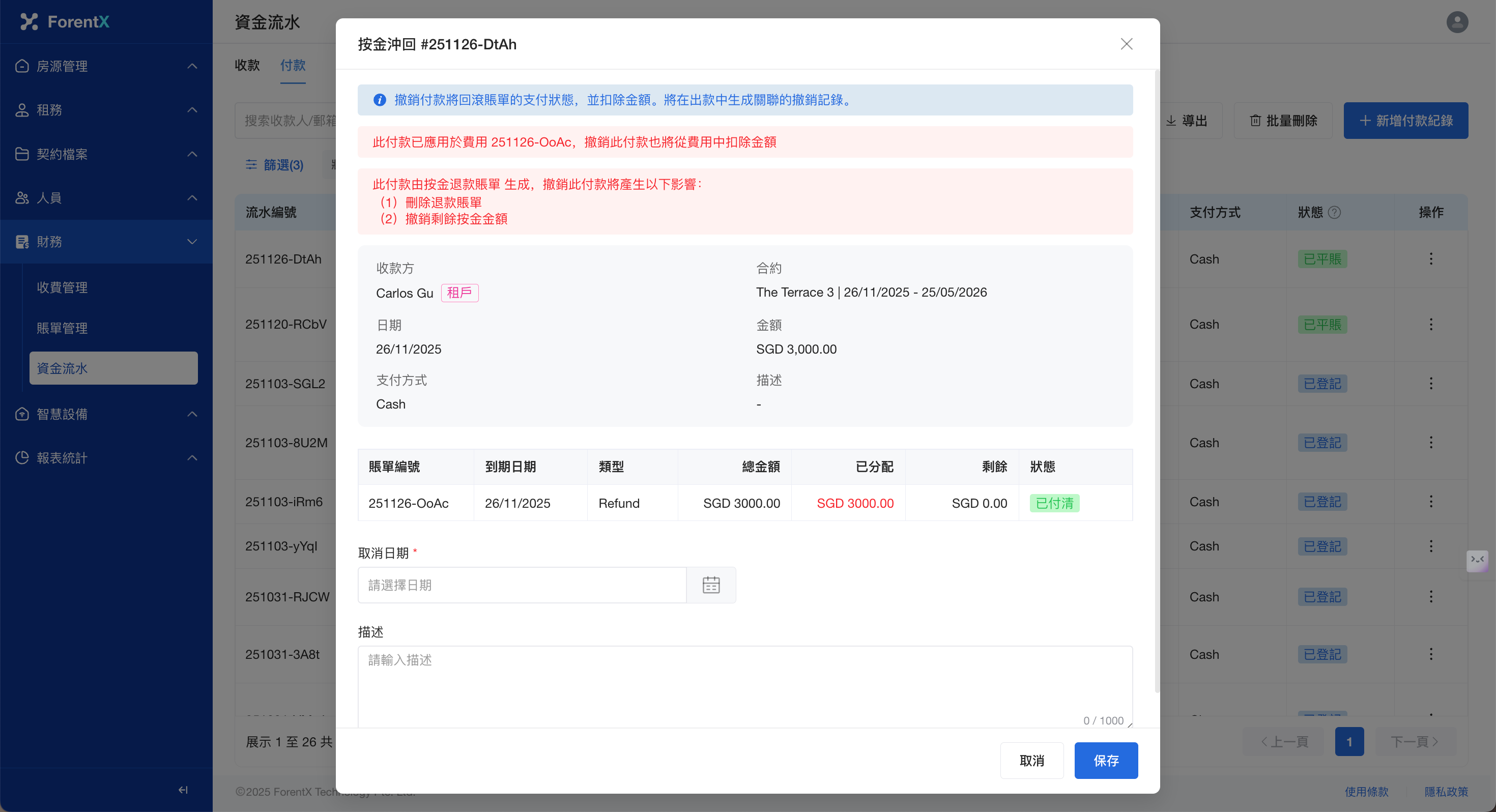The width and height of the screenshot is (1496, 812).
Task: Open three-dot menu for 251103-SGL2 row
Action: (x=1430, y=383)
